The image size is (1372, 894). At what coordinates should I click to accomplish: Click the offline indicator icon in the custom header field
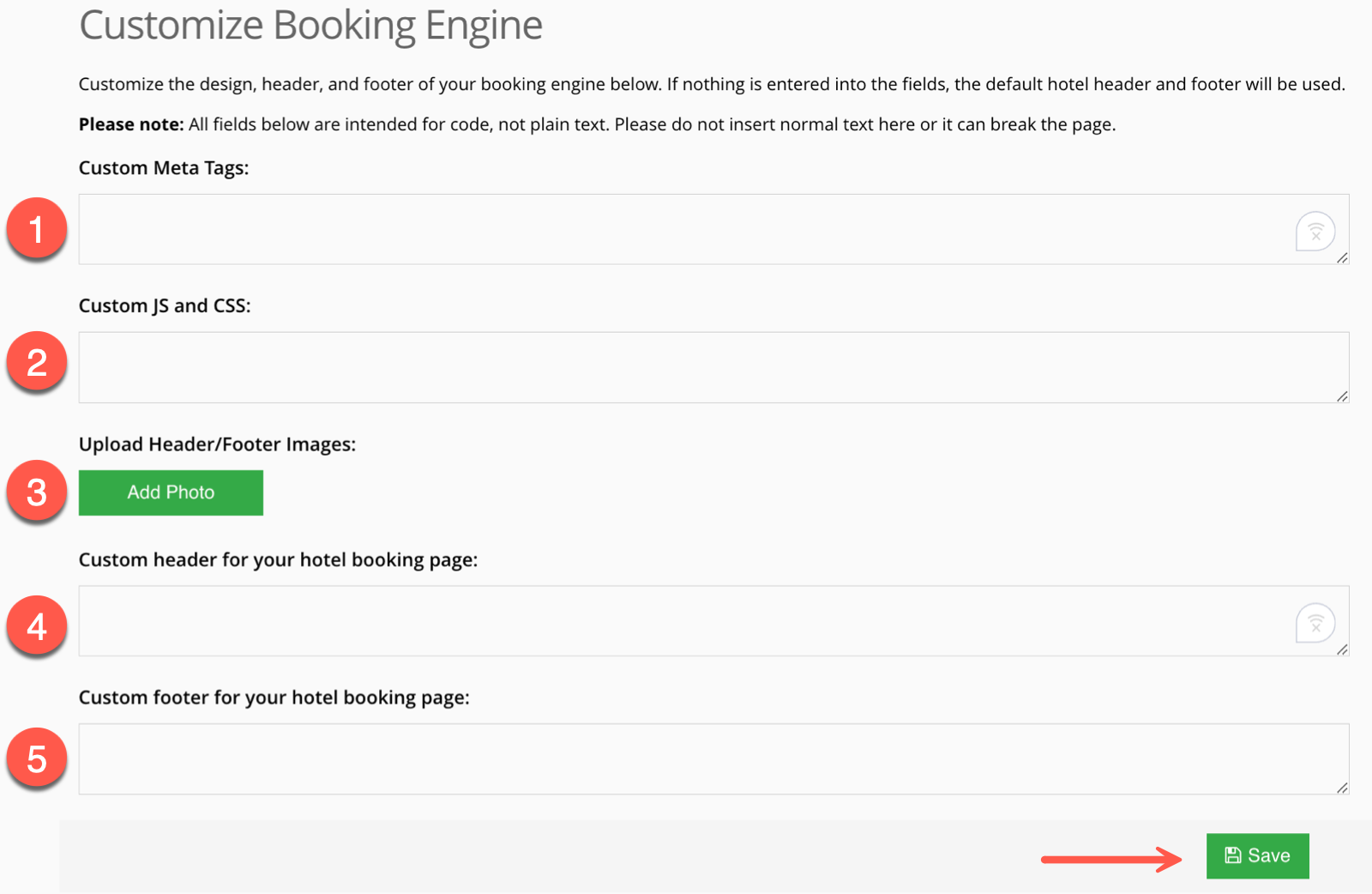click(x=1315, y=622)
